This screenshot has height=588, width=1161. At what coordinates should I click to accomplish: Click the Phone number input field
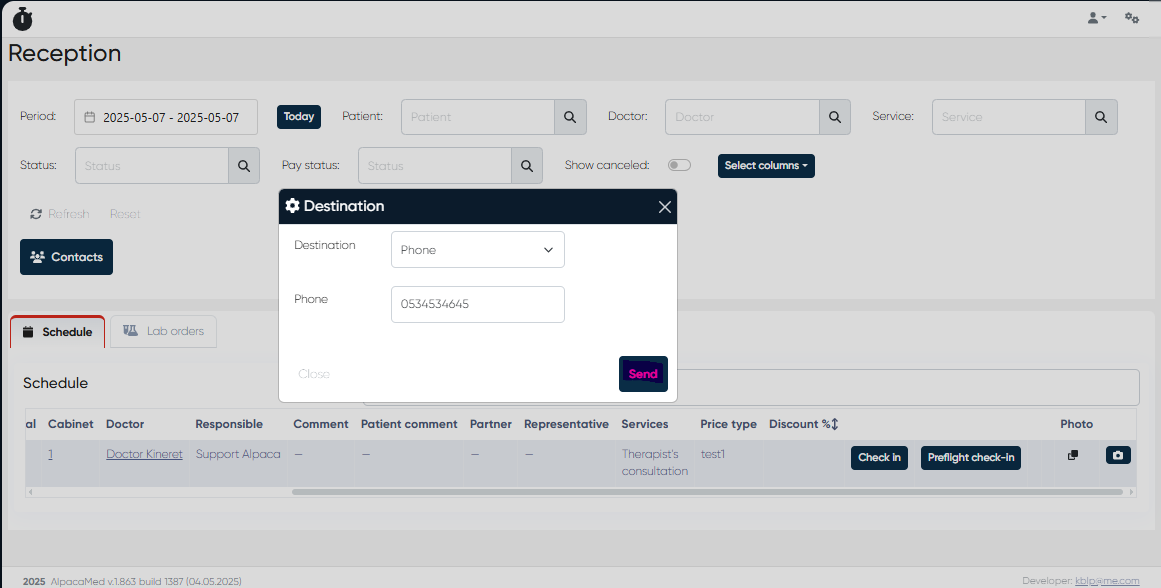[477, 304]
